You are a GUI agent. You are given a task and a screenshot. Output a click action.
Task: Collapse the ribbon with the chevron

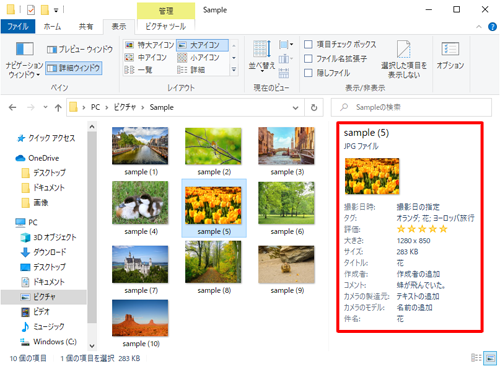click(x=479, y=27)
